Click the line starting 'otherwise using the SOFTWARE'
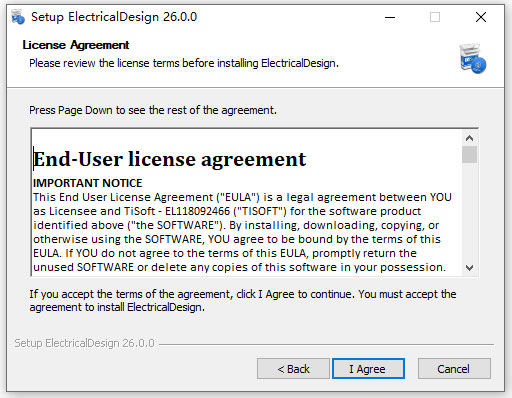Screen dimensions: 512x398 coord(237,239)
